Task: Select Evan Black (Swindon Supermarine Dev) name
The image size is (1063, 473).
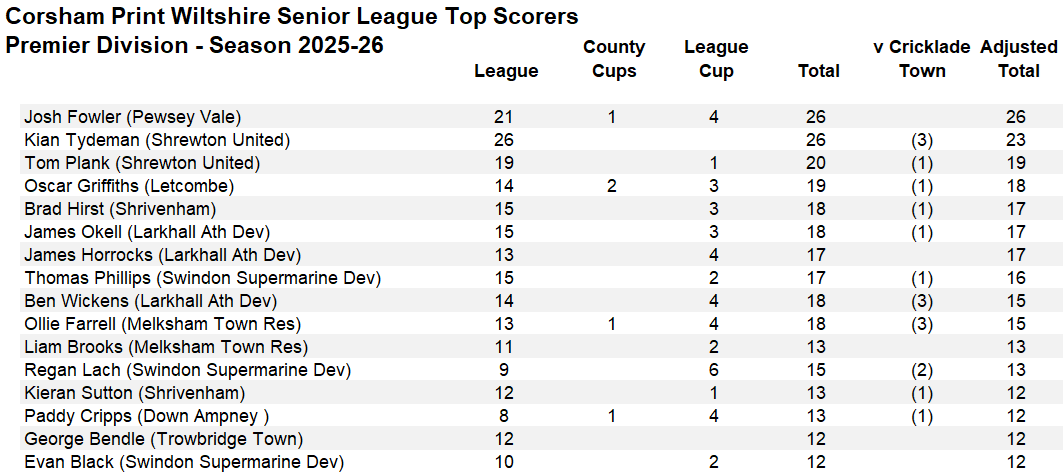Action: 184,463
